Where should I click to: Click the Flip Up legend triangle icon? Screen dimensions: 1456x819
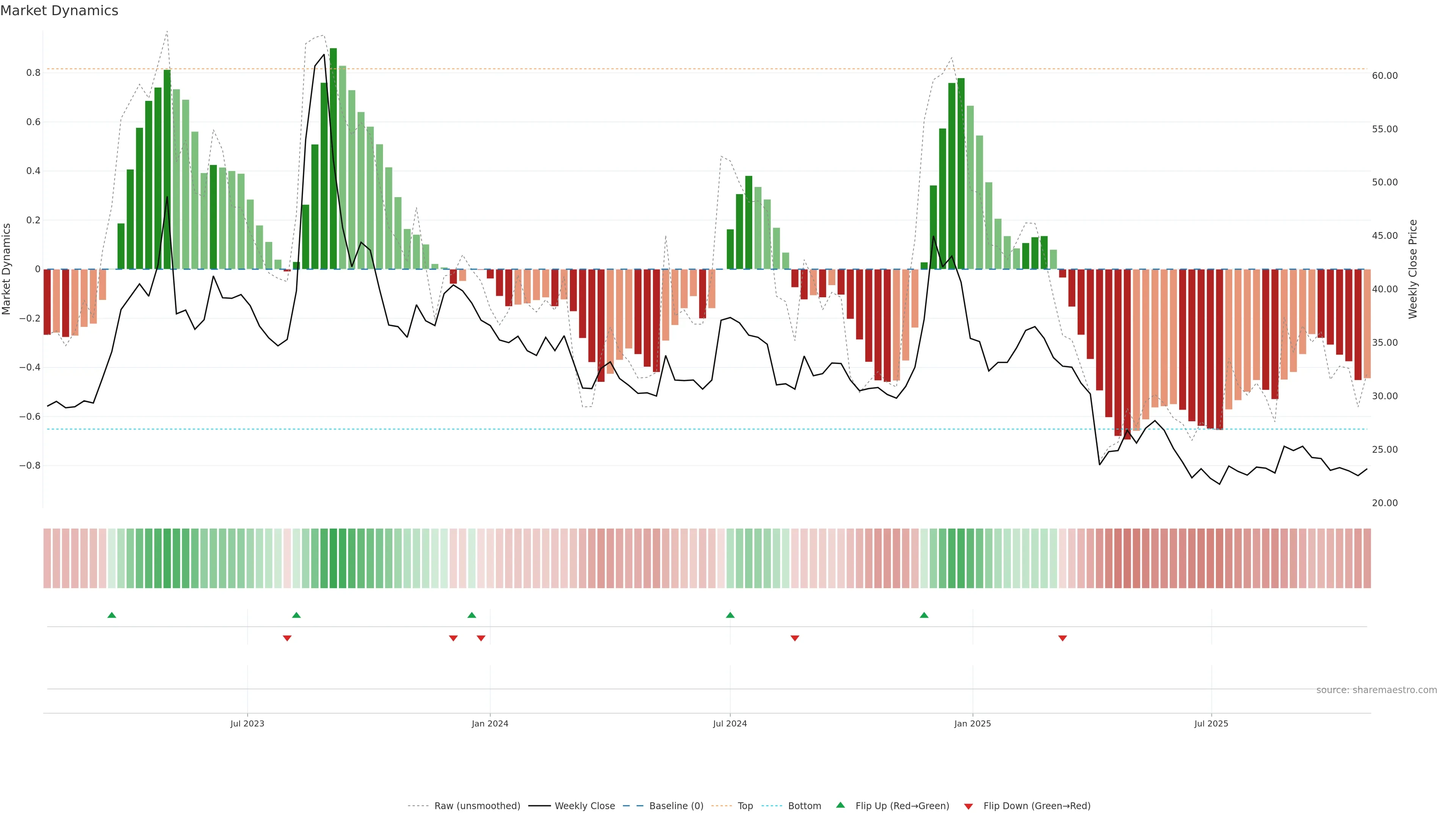[841, 805]
